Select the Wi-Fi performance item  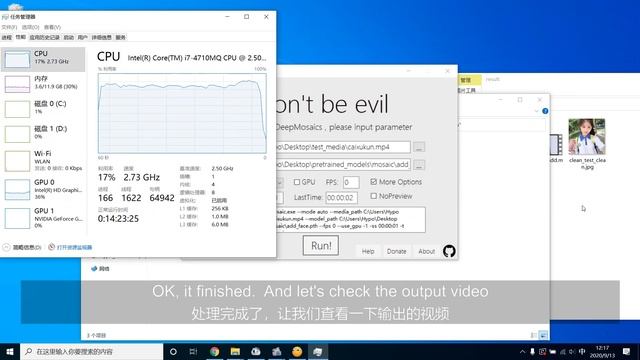43,160
